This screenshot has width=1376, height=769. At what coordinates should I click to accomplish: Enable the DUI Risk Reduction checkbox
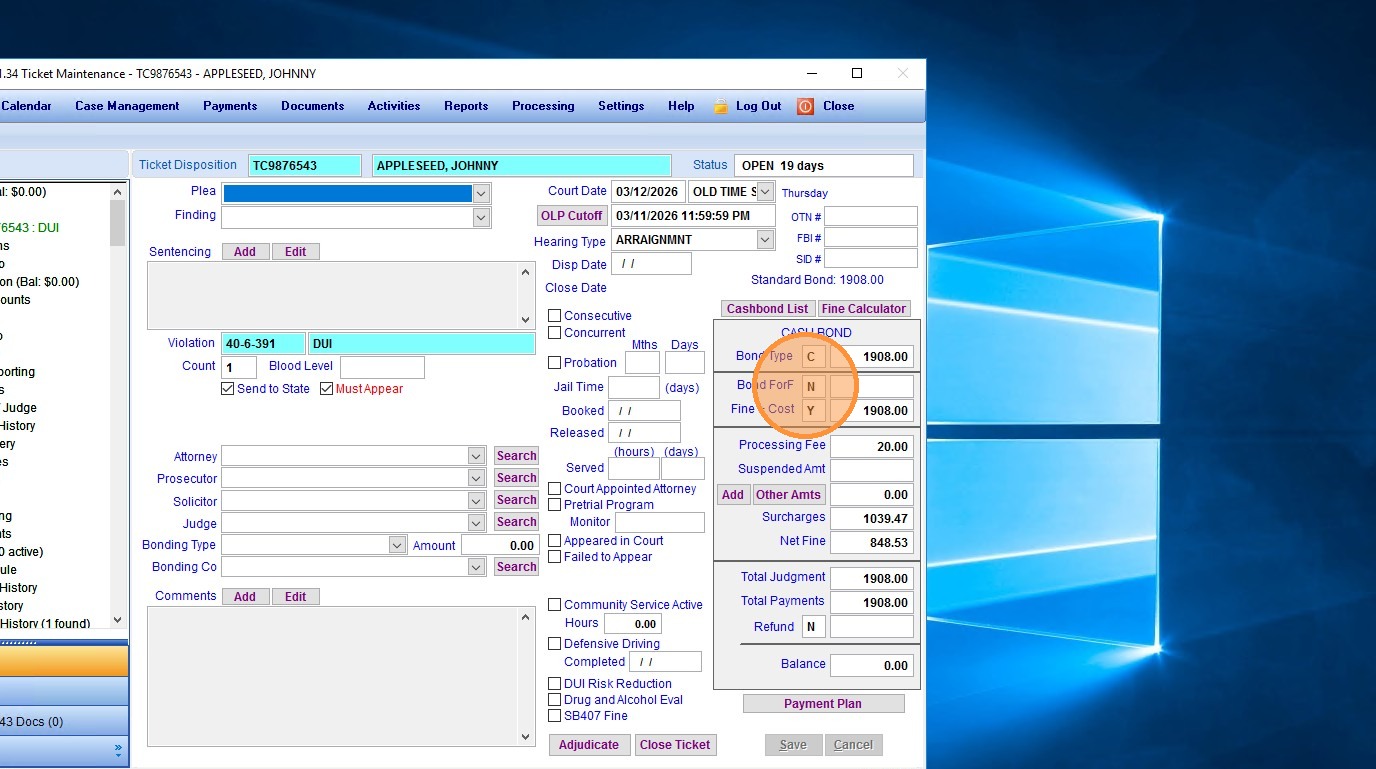(555, 684)
